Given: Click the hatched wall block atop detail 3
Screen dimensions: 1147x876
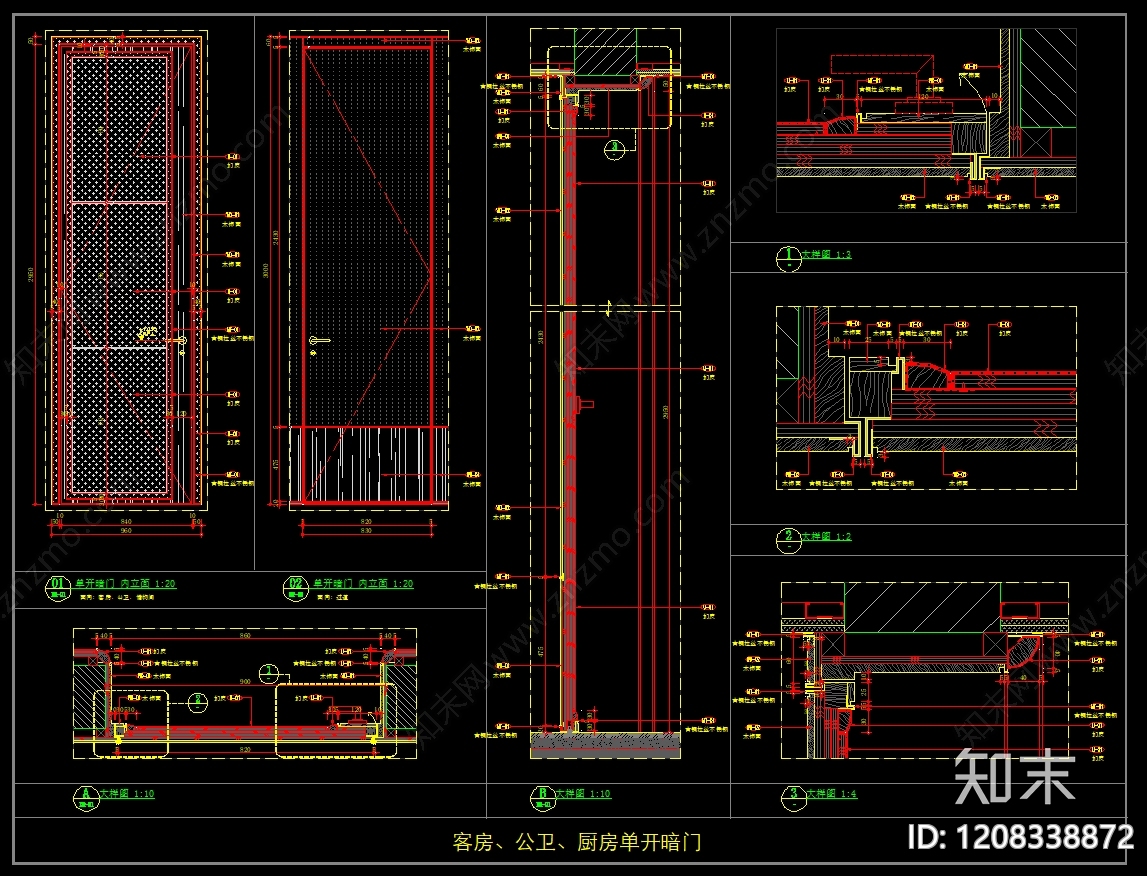Looking at the screenshot, I should pos(922,608).
